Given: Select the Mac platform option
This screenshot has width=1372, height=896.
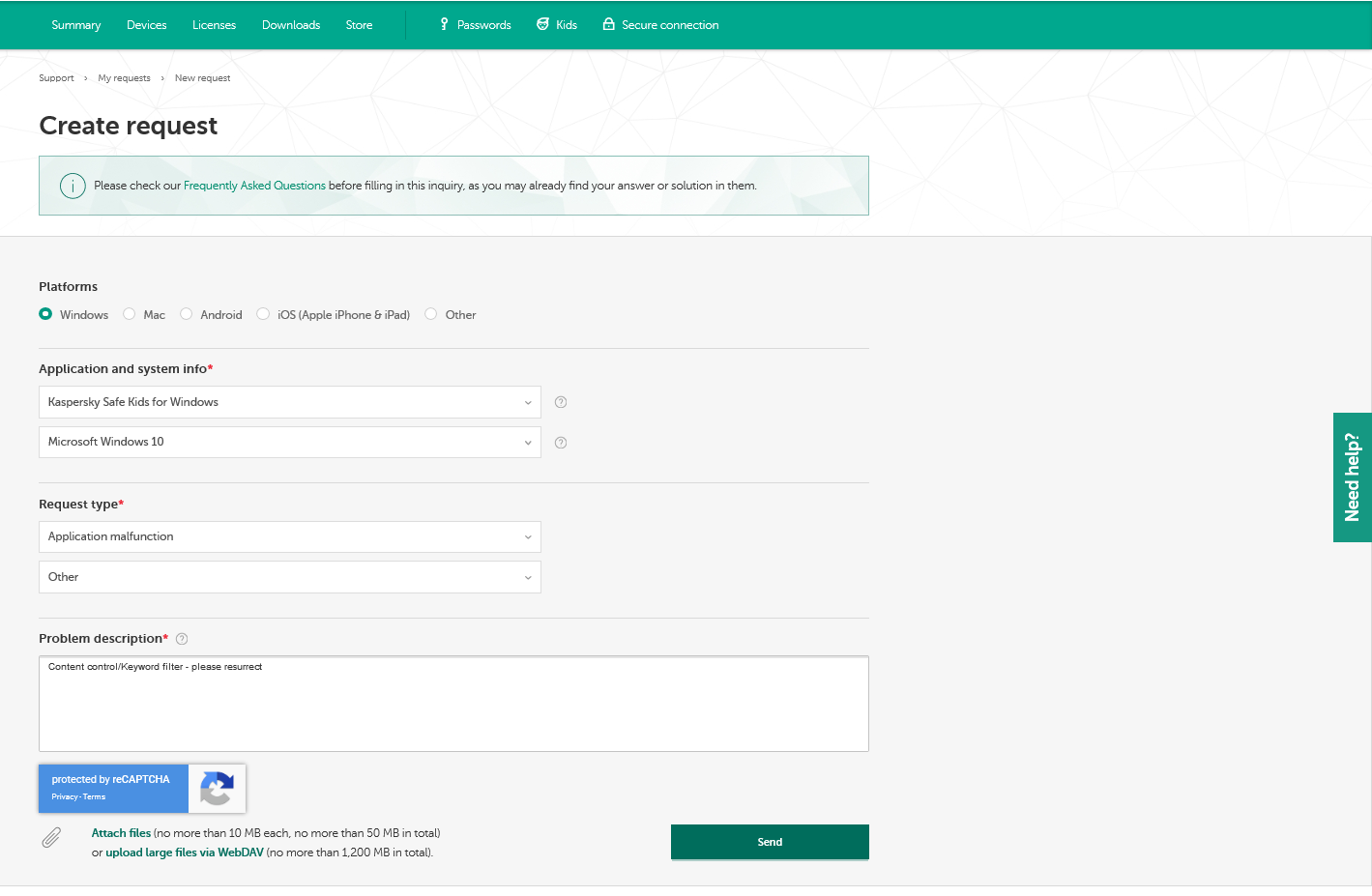Looking at the screenshot, I should click(x=129, y=314).
